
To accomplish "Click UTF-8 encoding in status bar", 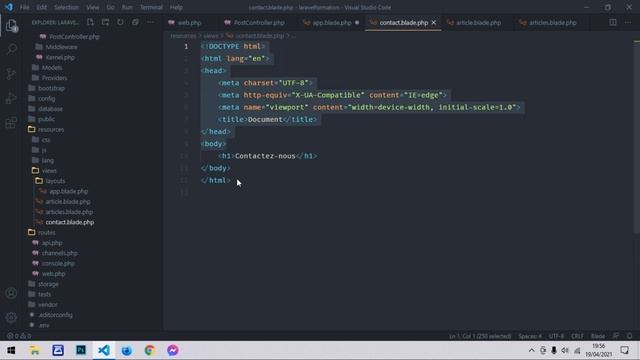I will pos(556,336).
